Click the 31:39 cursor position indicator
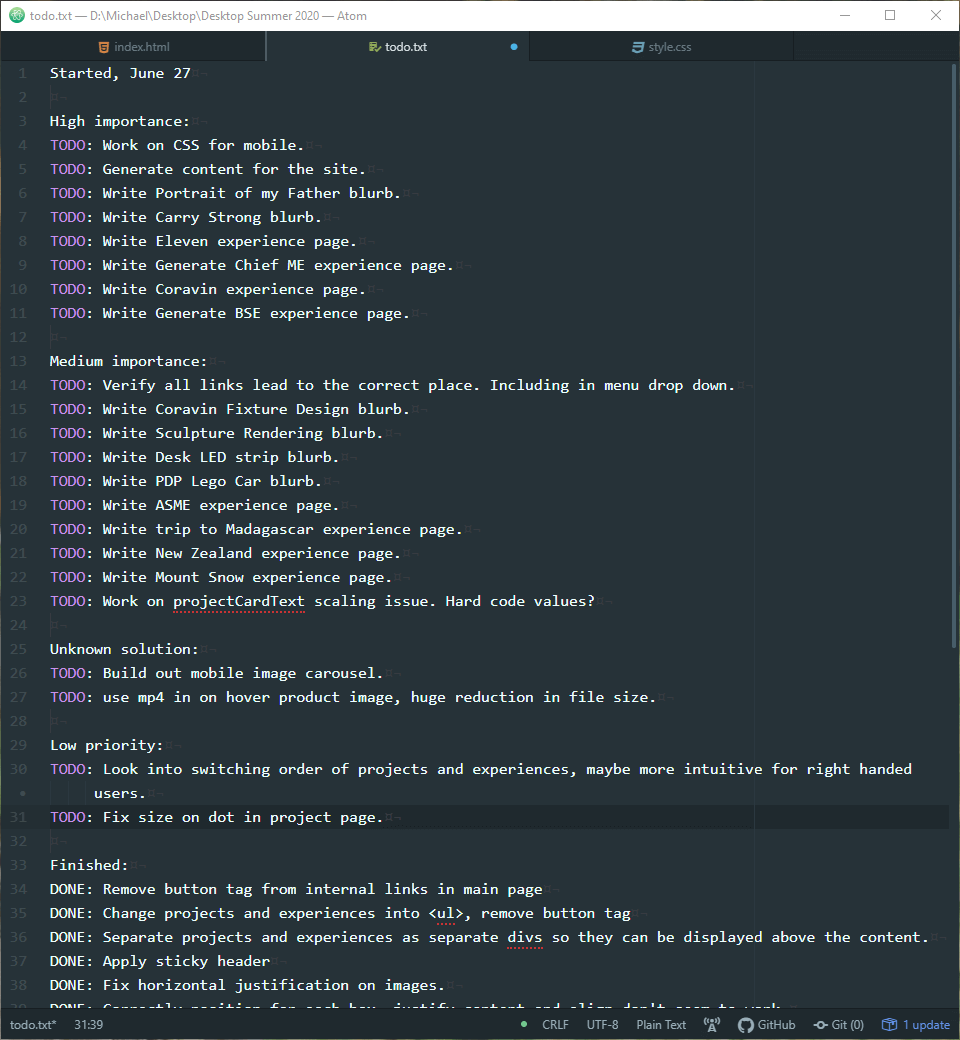This screenshot has width=960, height=1040. pyautogui.click(x=88, y=1024)
